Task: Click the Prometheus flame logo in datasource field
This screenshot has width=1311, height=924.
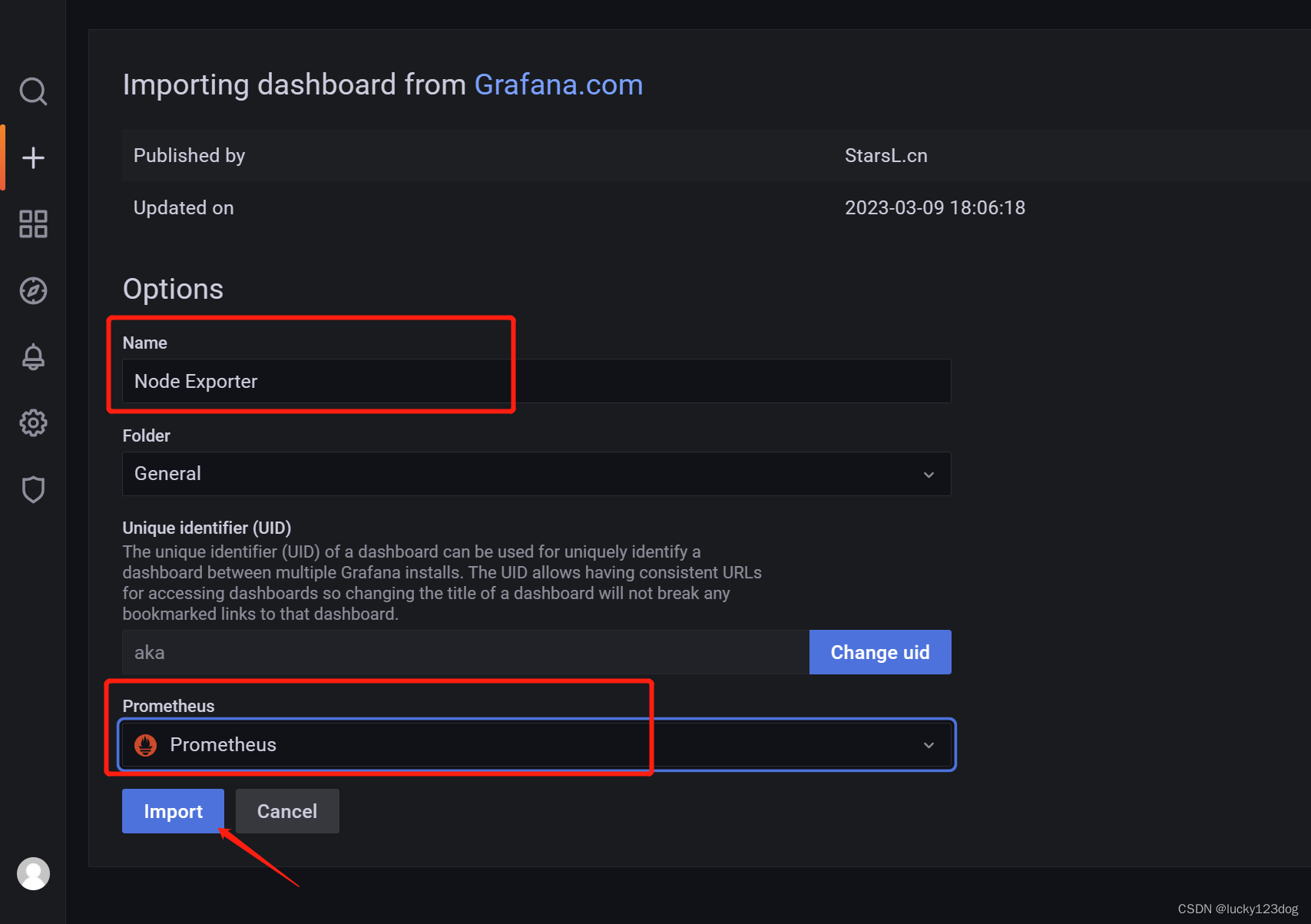Action: pyautogui.click(x=146, y=745)
